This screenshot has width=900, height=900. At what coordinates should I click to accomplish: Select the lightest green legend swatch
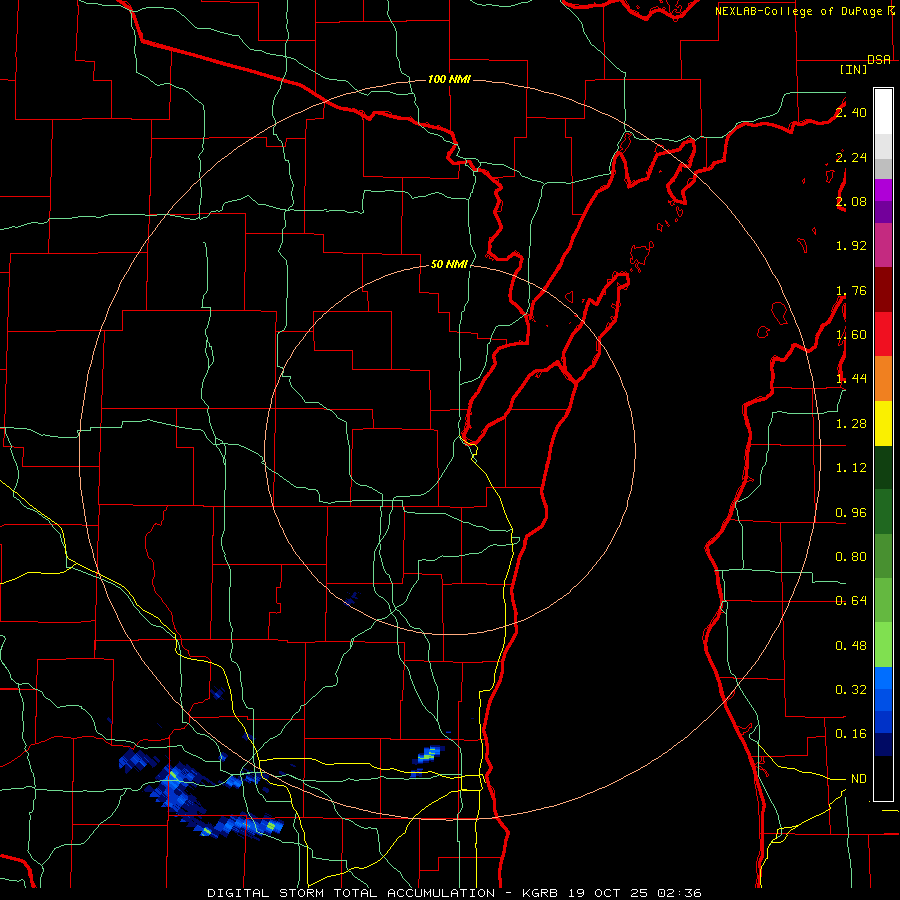pyautogui.click(x=883, y=645)
